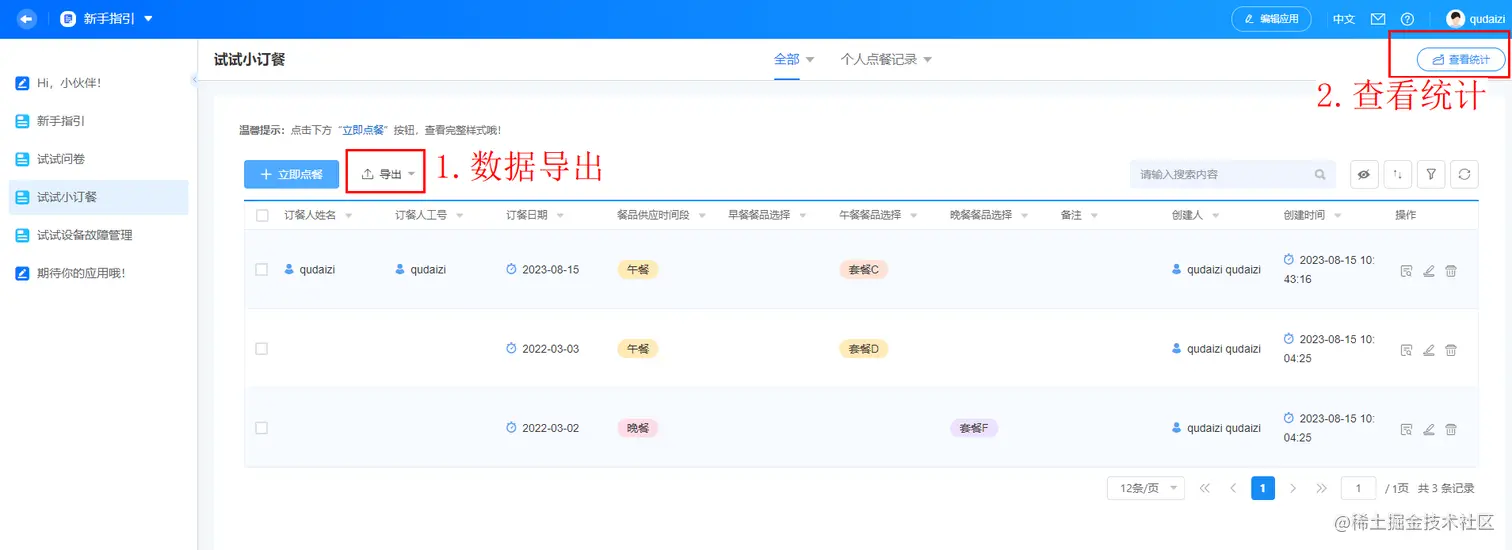Click the sort arrows toolbar icon
Image resolution: width=1512 pixels, height=550 pixels.
(x=1398, y=174)
